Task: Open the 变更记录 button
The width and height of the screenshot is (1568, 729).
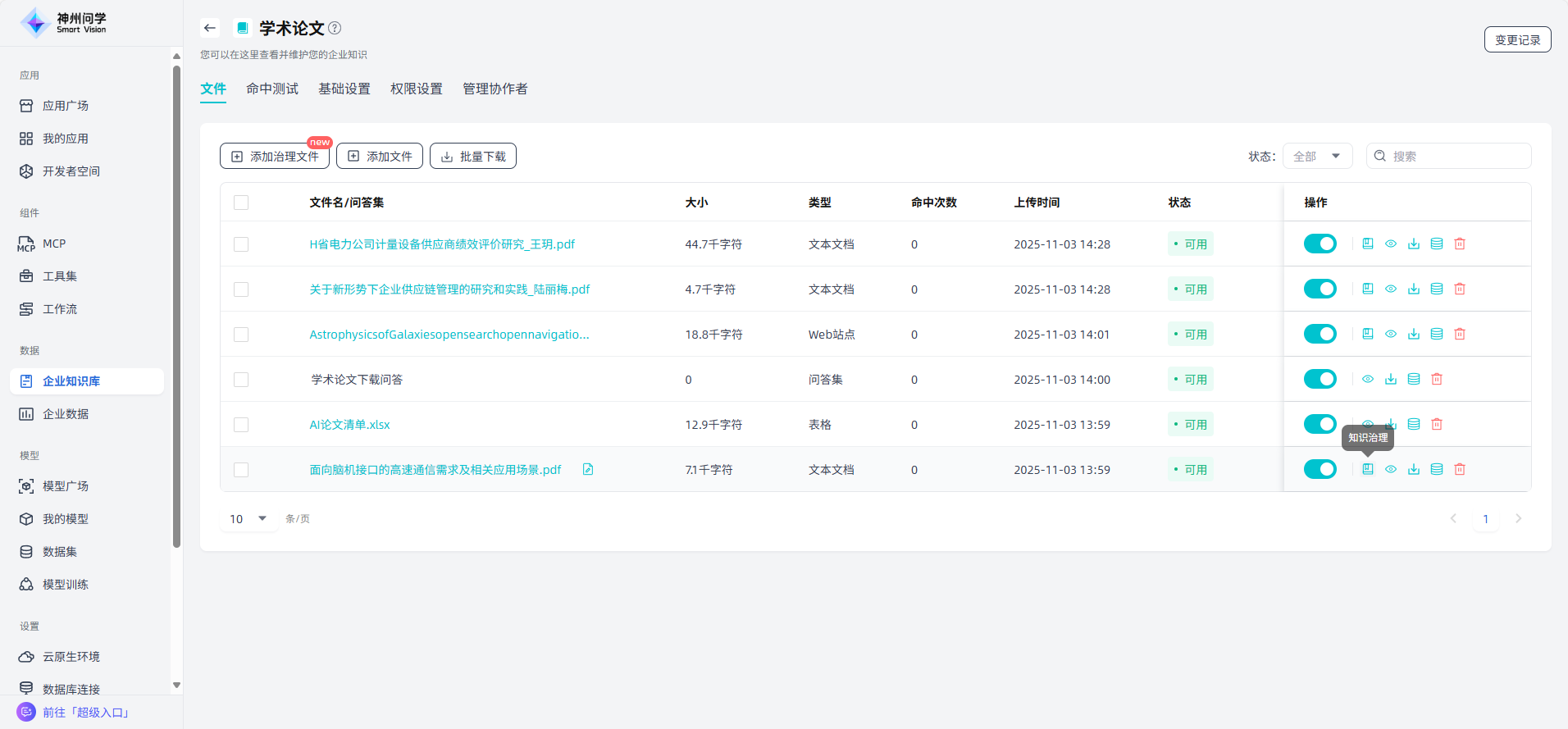Action: tap(1516, 39)
